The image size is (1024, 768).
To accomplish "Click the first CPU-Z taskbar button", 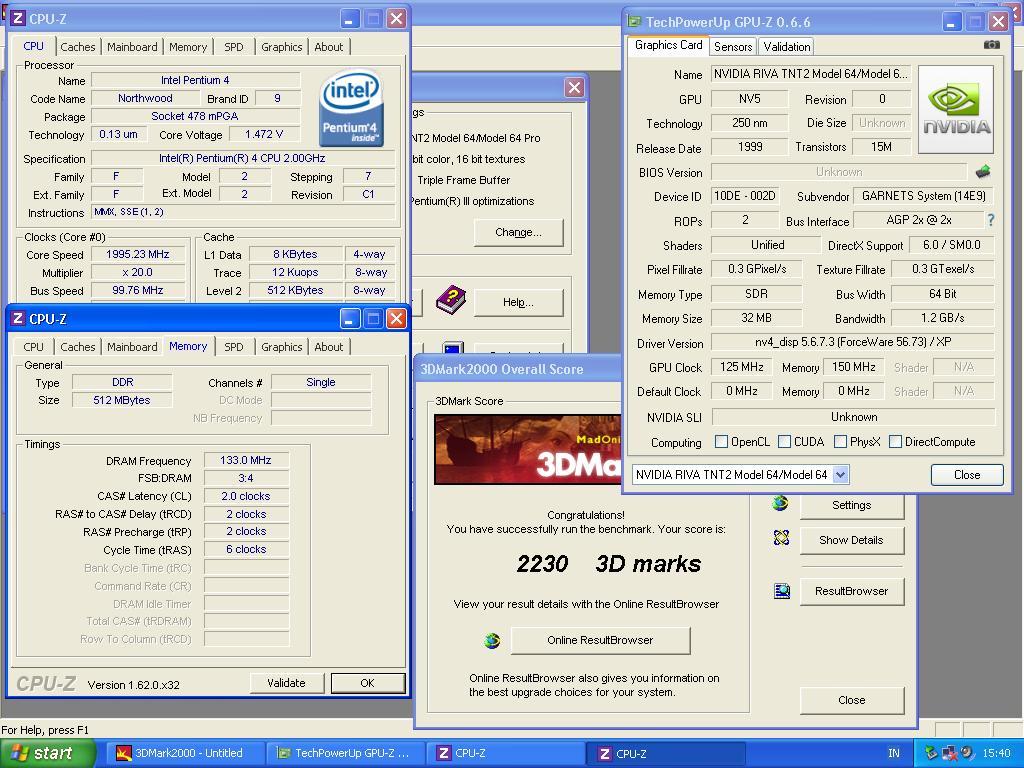I will pyautogui.click(x=505, y=753).
